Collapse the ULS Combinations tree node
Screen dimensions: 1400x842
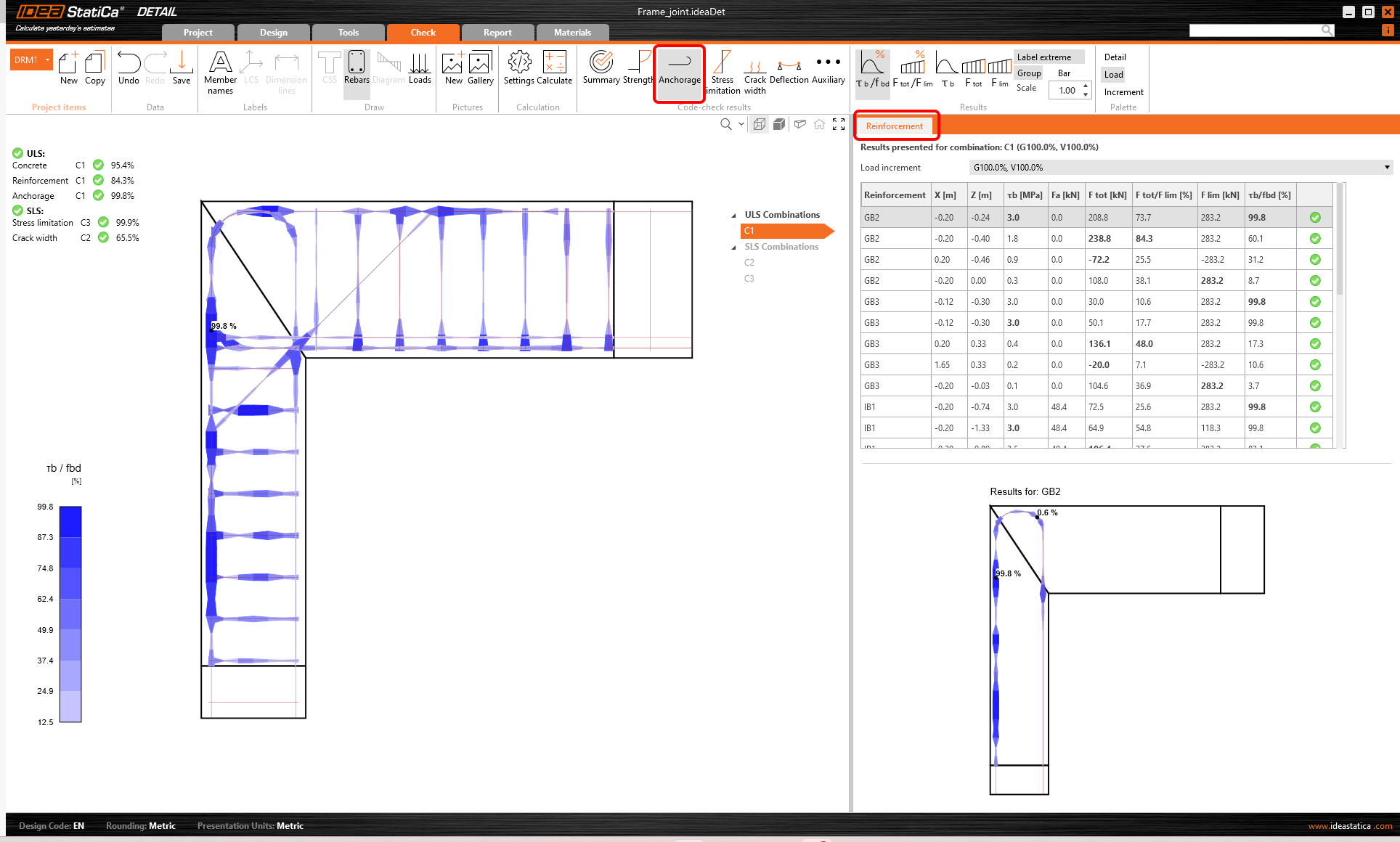[x=733, y=216]
